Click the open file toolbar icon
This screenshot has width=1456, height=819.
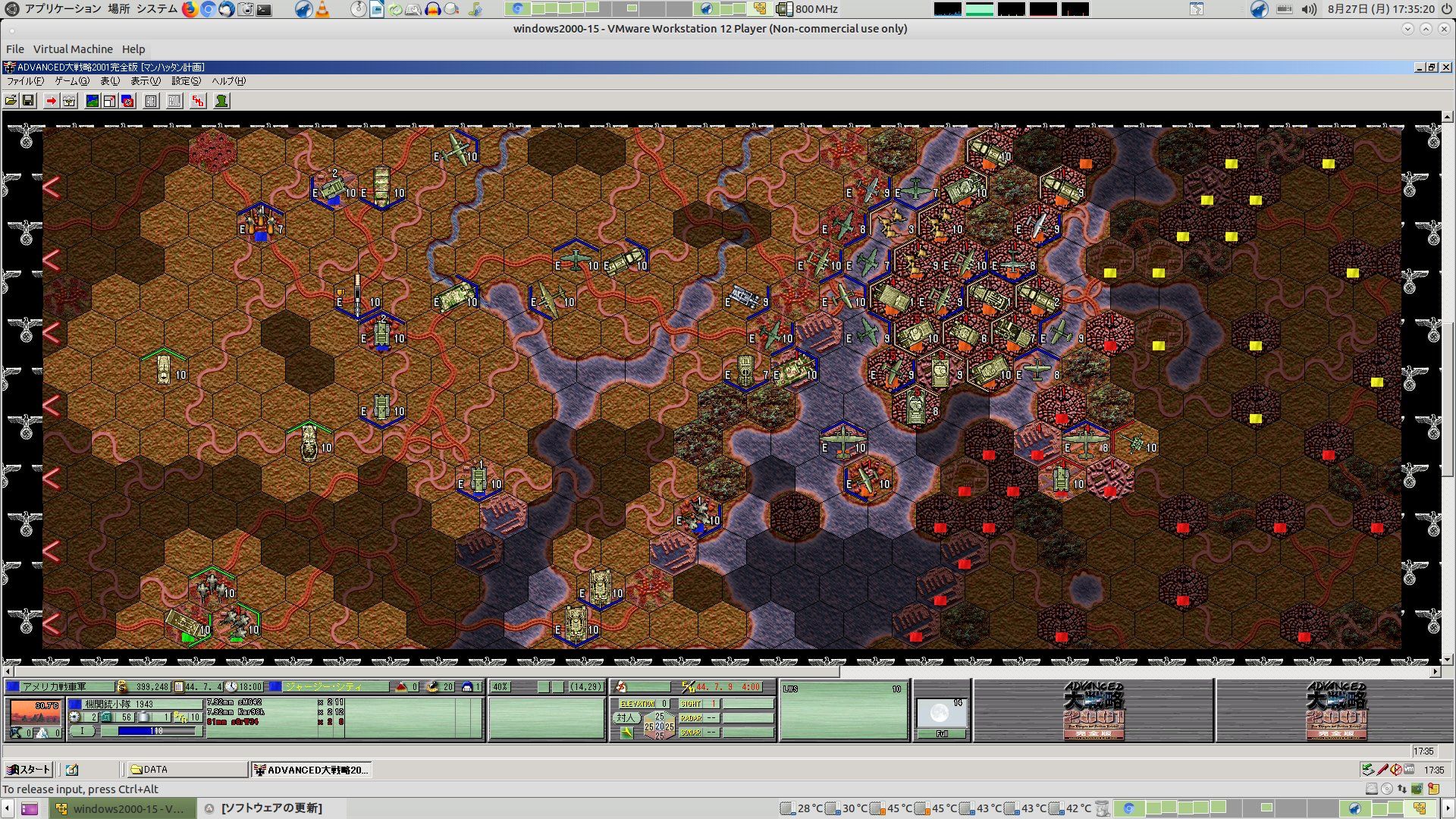click(x=11, y=101)
